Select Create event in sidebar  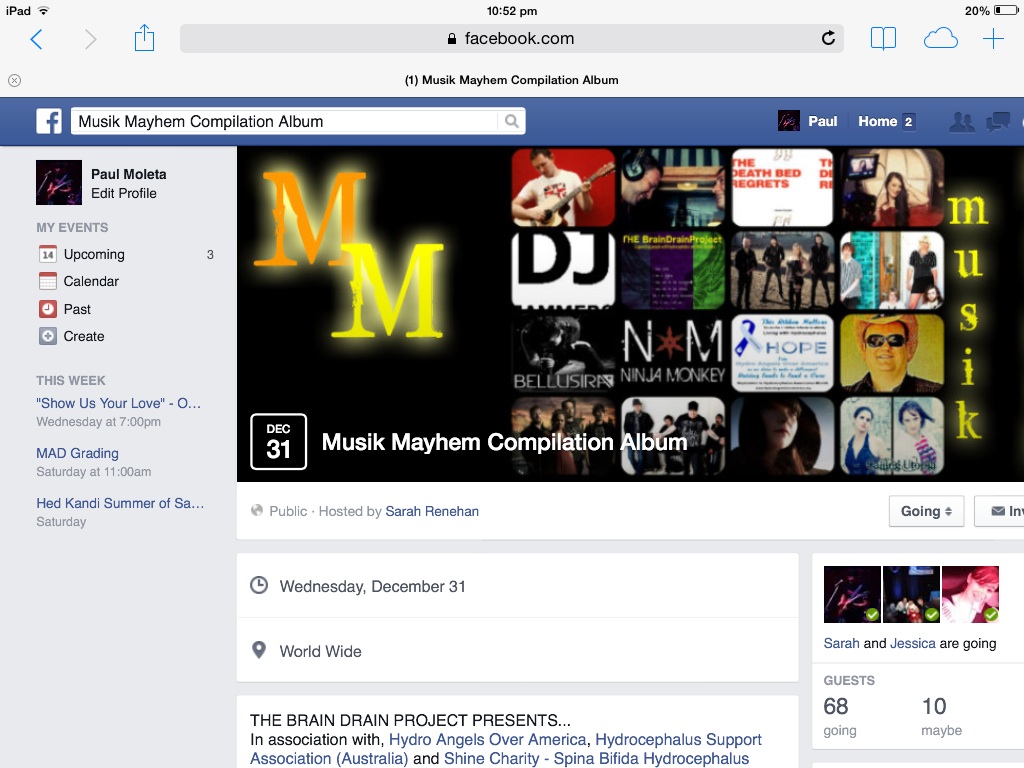tap(83, 336)
